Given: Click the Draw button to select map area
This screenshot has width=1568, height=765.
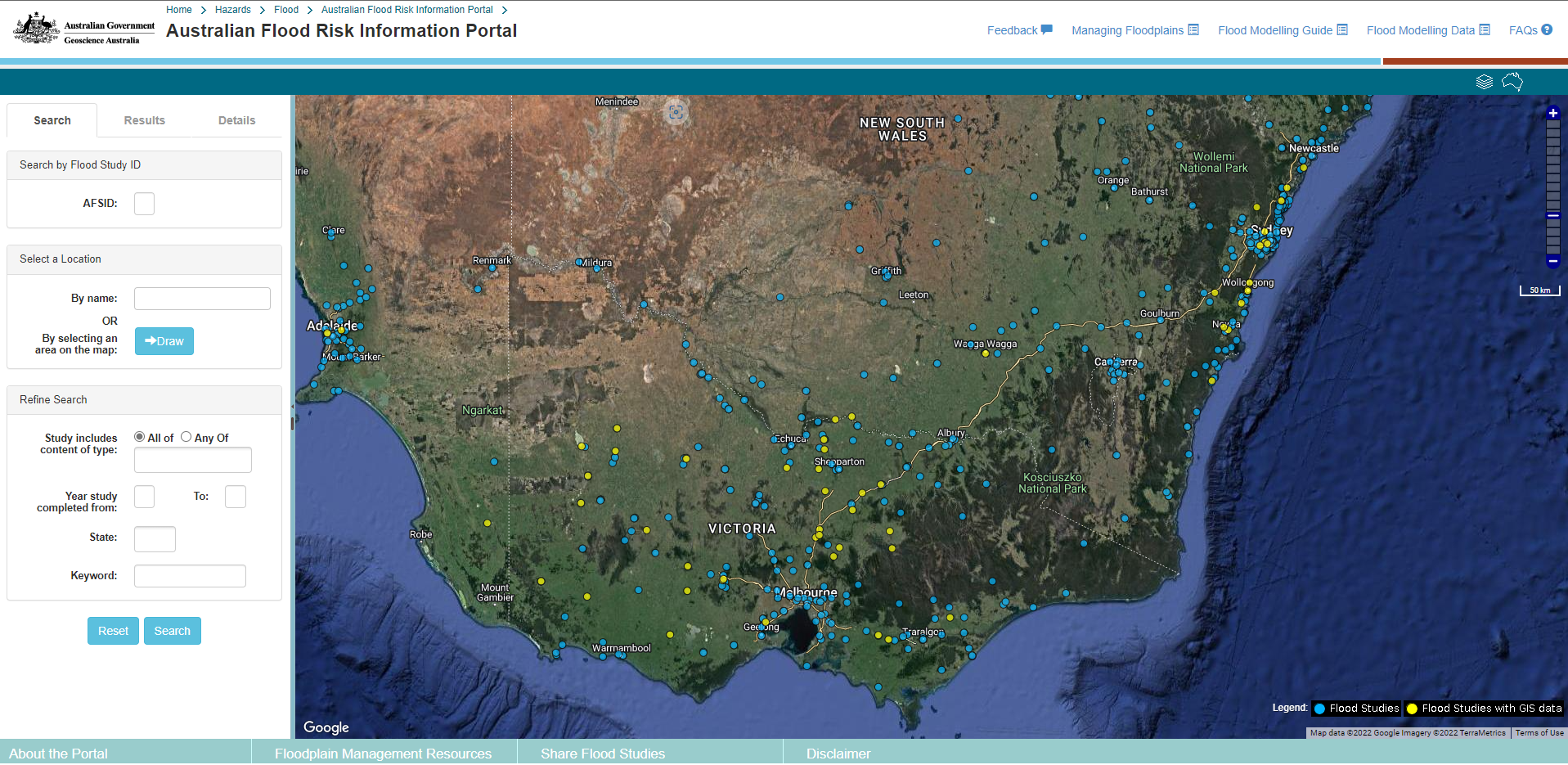Looking at the screenshot, I should (x=164, y=341).
